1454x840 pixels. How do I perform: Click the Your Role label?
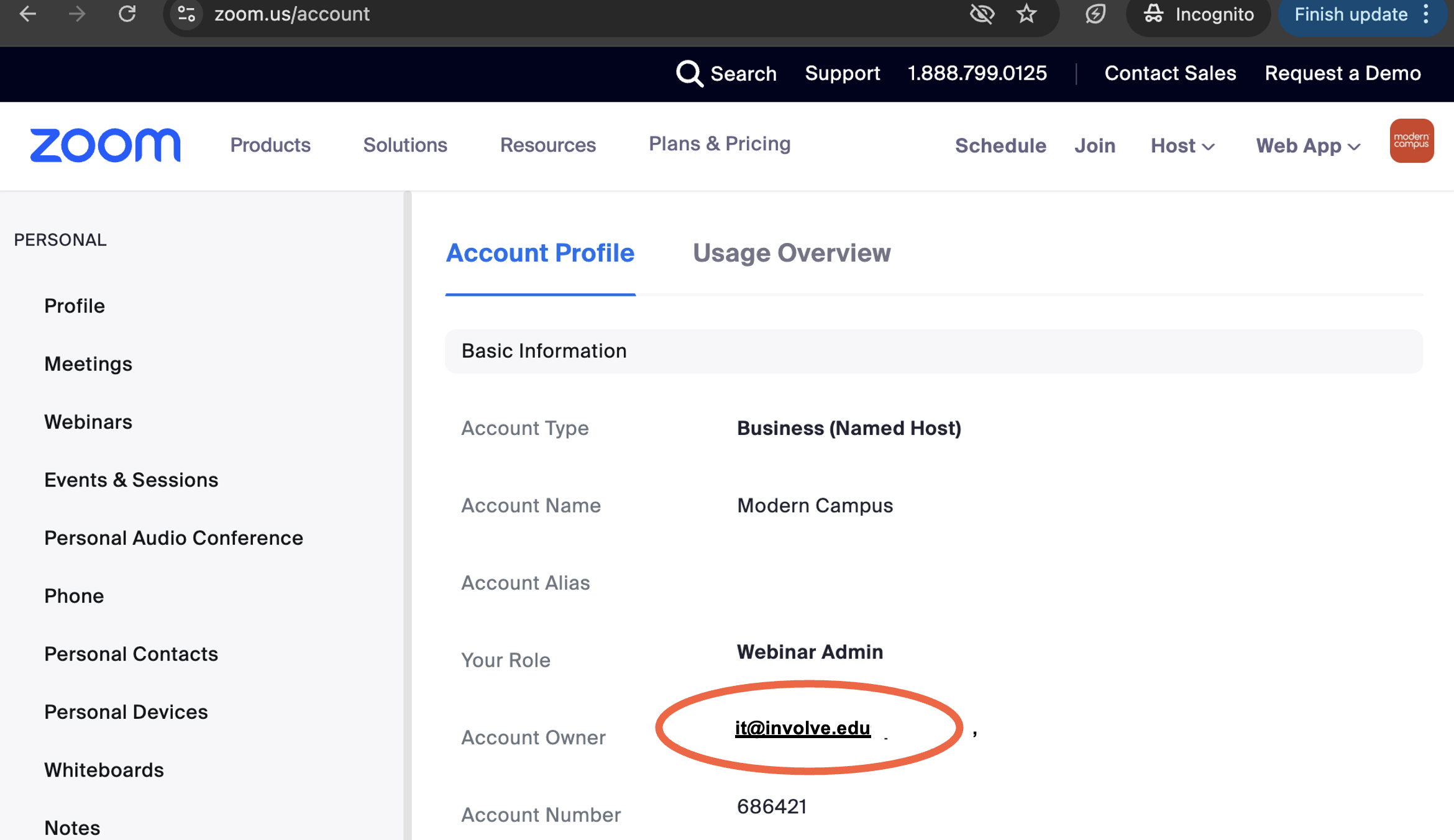pyautogui.click(x=506, y=660)
